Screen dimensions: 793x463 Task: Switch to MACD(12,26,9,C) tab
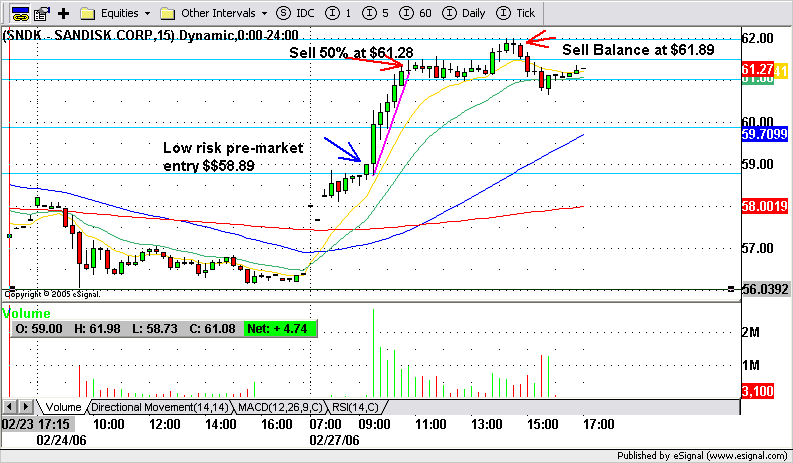280,407
